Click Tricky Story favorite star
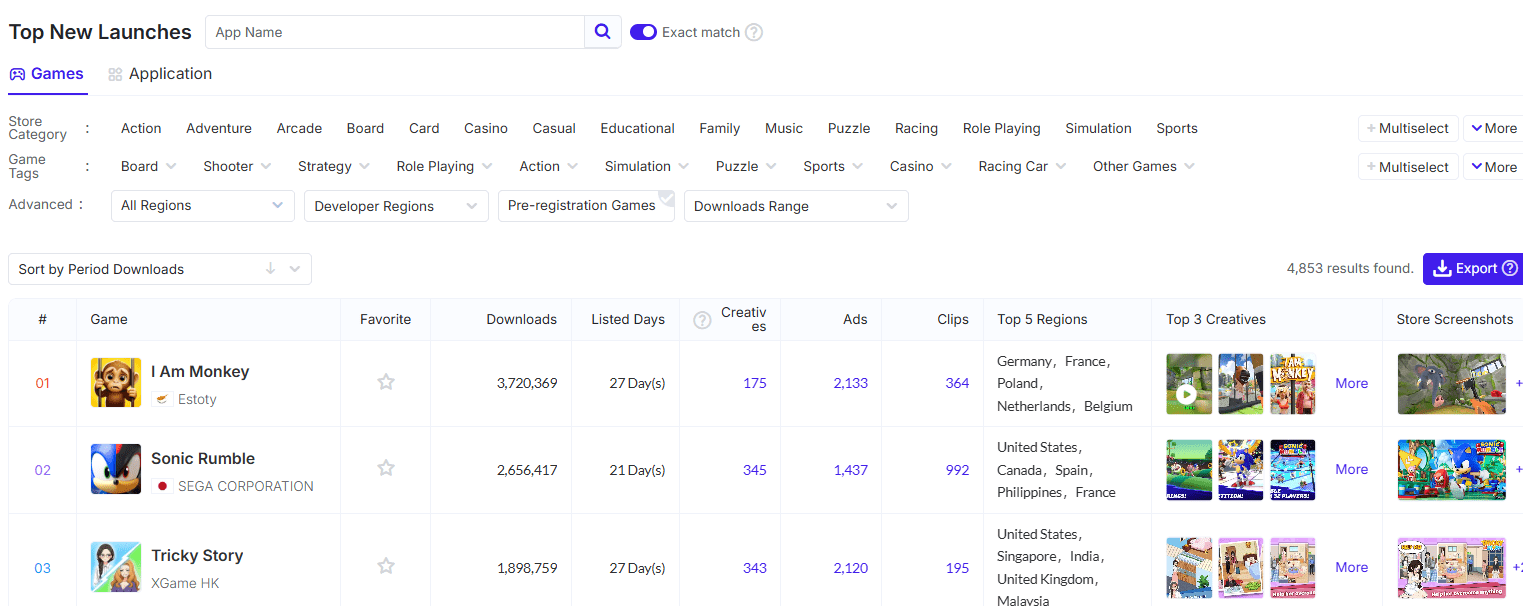 pyautogui.click(x=386, y=566)
